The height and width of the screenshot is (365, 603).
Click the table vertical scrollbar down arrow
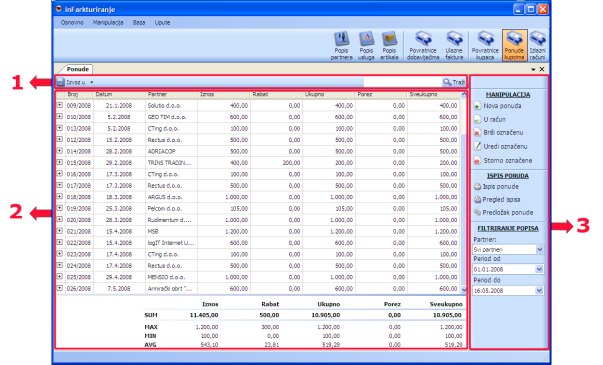click(x=463, y=290)
